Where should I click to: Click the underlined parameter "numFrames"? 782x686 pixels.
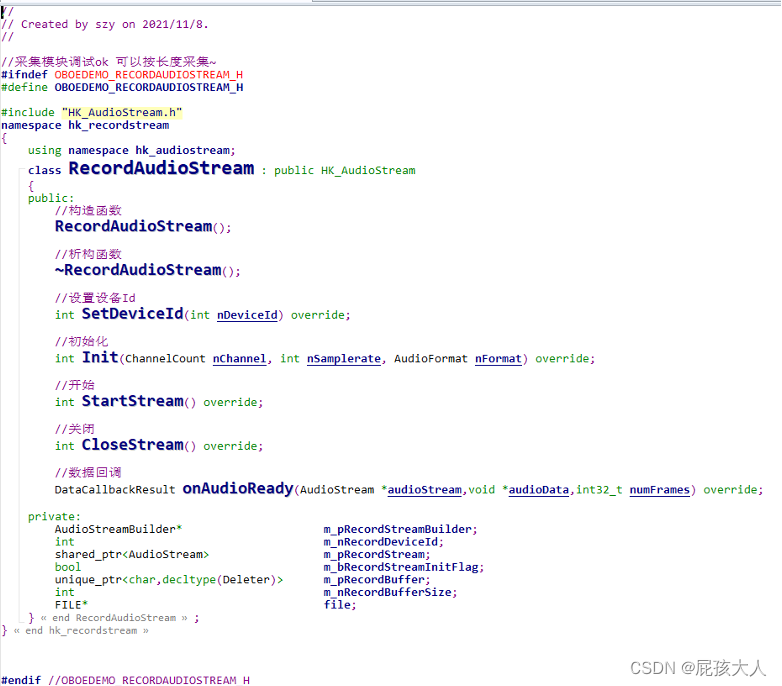point(660,490)
